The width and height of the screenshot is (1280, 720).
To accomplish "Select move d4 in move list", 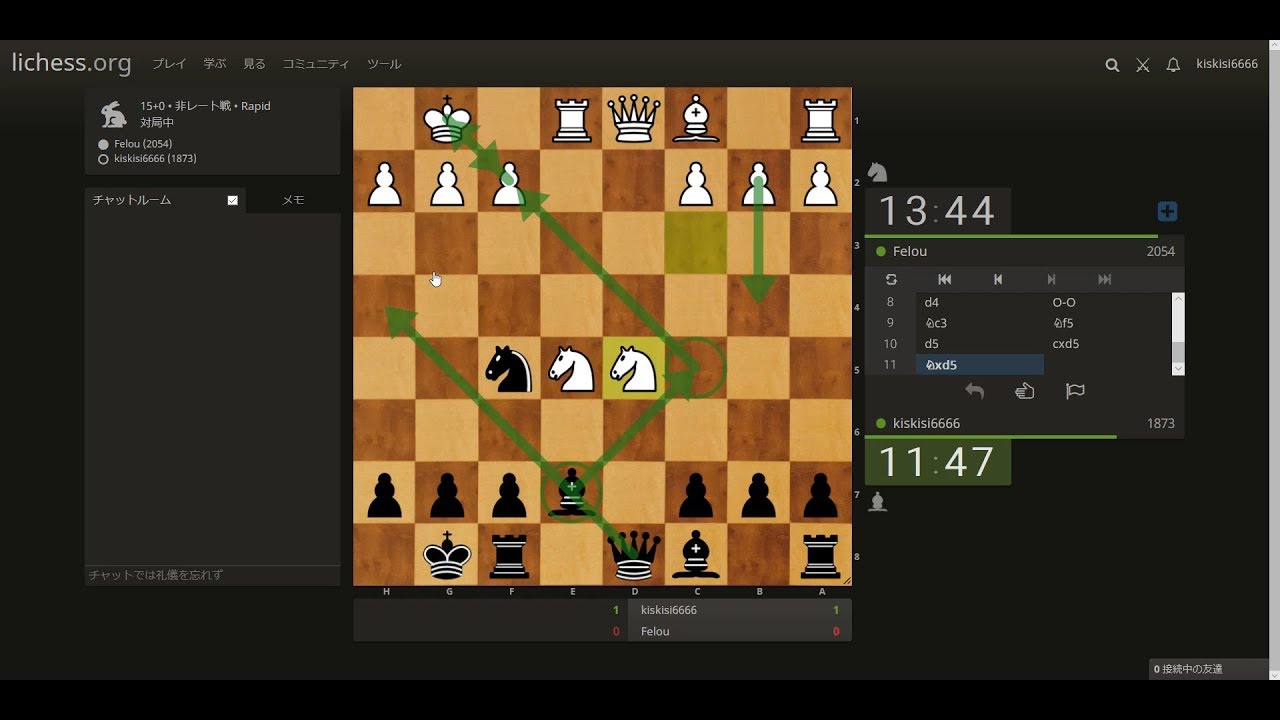I will tap(980, 302).
